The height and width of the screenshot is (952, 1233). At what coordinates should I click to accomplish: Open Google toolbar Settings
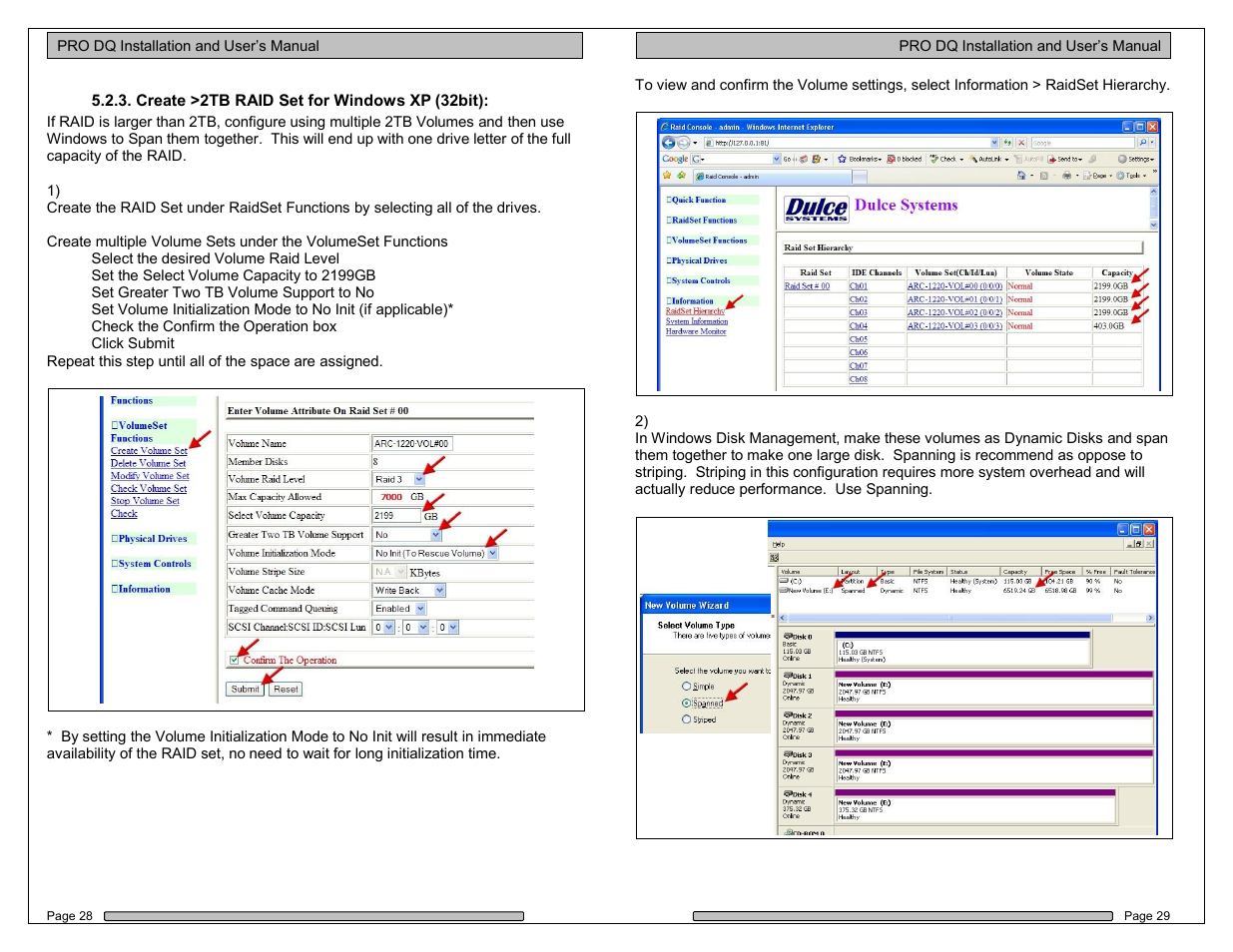(1137, 159)
